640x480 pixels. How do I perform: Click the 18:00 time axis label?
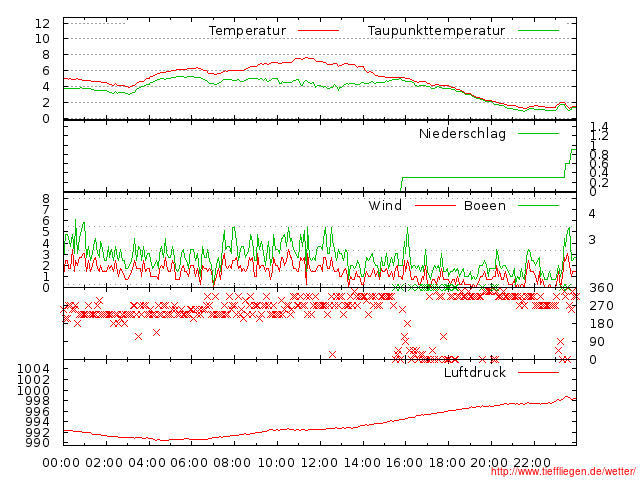[448, 463]
